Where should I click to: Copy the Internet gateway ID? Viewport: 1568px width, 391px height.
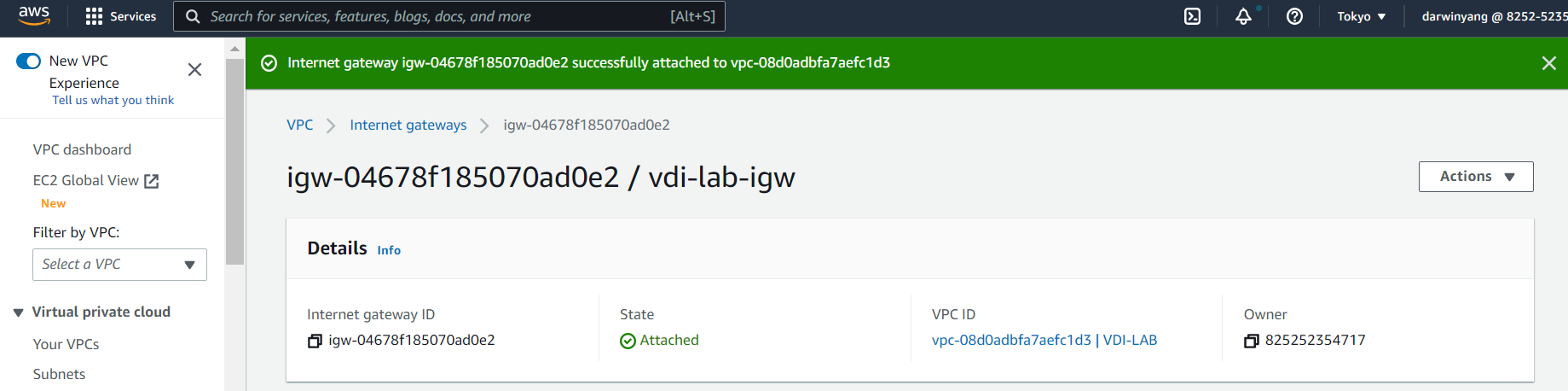(x=315, y=341)
